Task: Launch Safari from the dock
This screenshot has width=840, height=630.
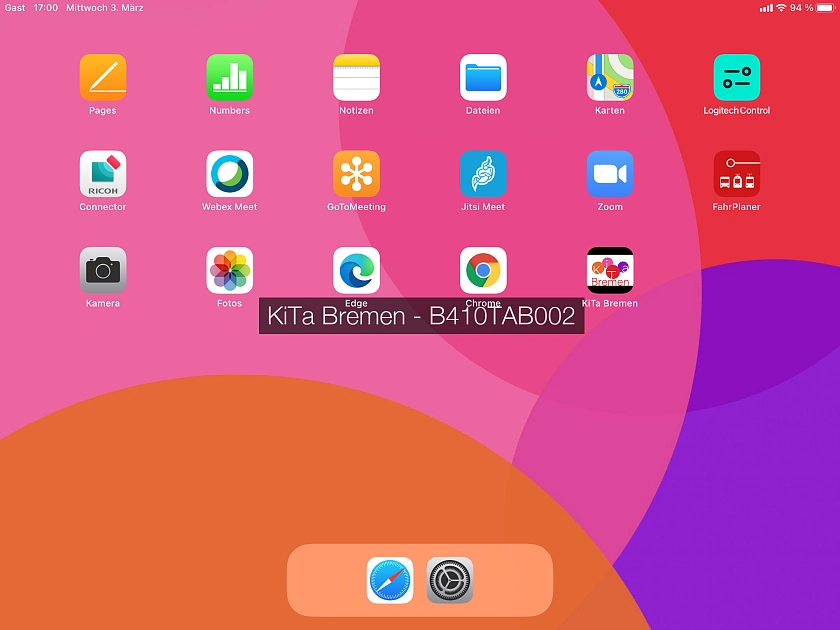Action: pyautogui.click(x=390, y=580)
